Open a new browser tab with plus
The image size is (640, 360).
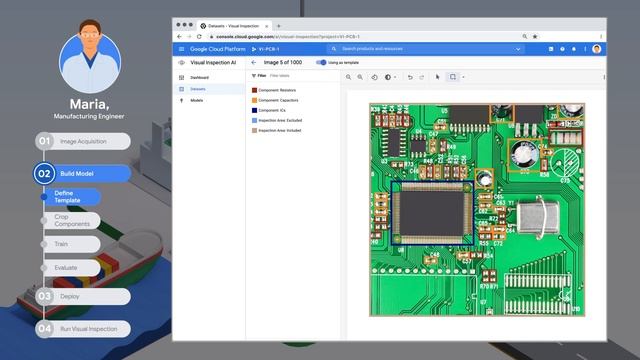pyautogui.click(x=279, y=26)
